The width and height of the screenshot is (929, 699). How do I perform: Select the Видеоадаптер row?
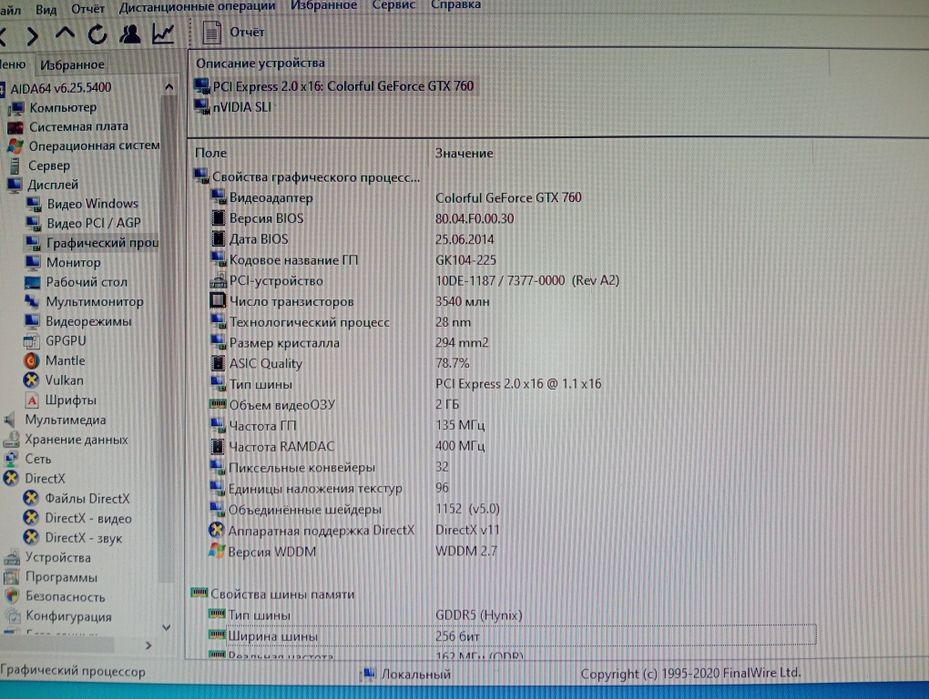[396, 198]
